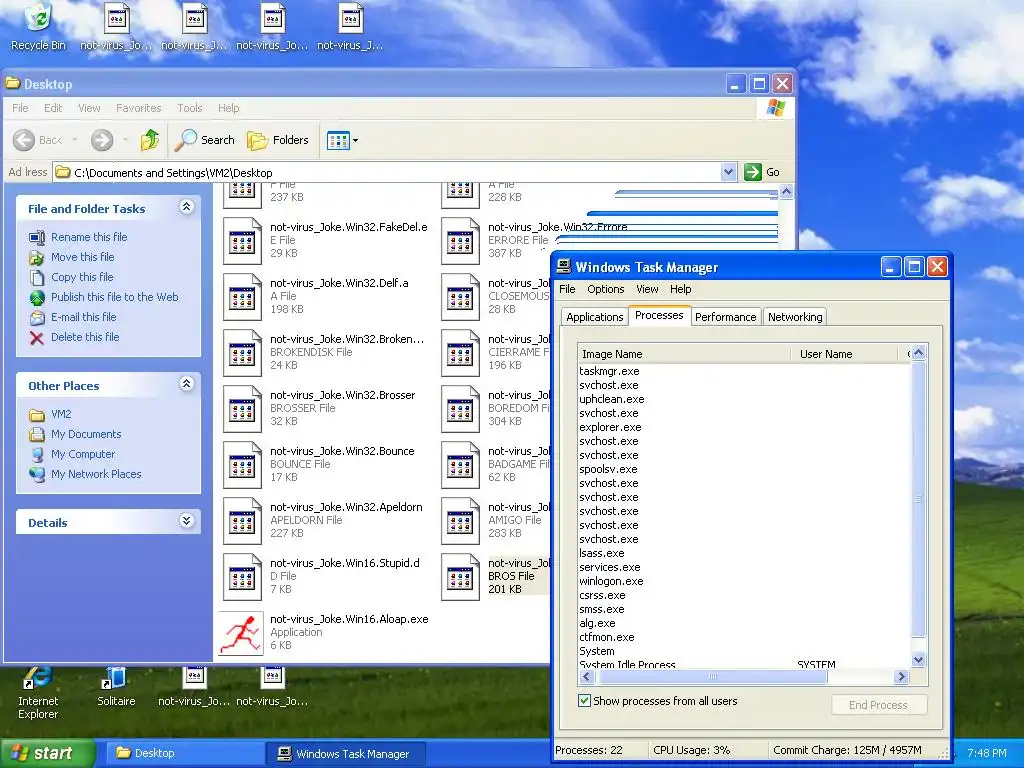Image resolution: width=1024 pixels, height=768 pixels.
Task: Click Move this file link
Action: click(x=82, y=257)
